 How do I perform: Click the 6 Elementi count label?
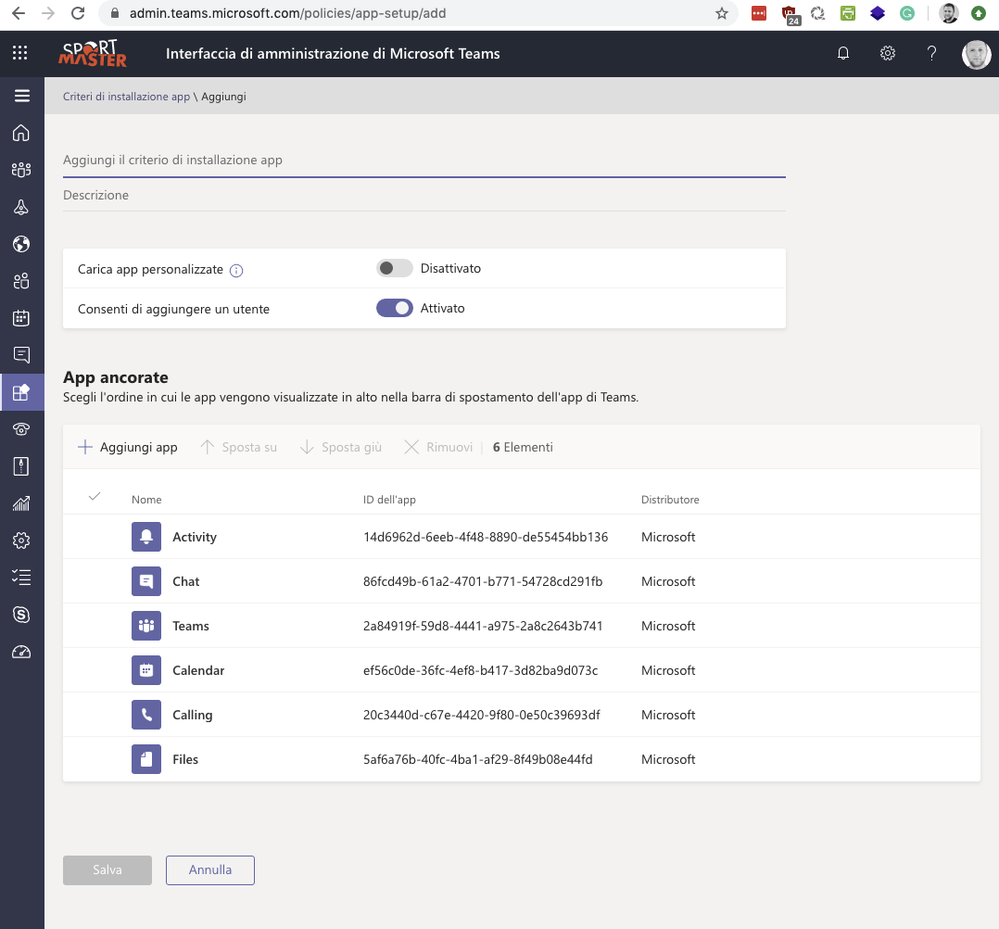(x=522, y=447)
